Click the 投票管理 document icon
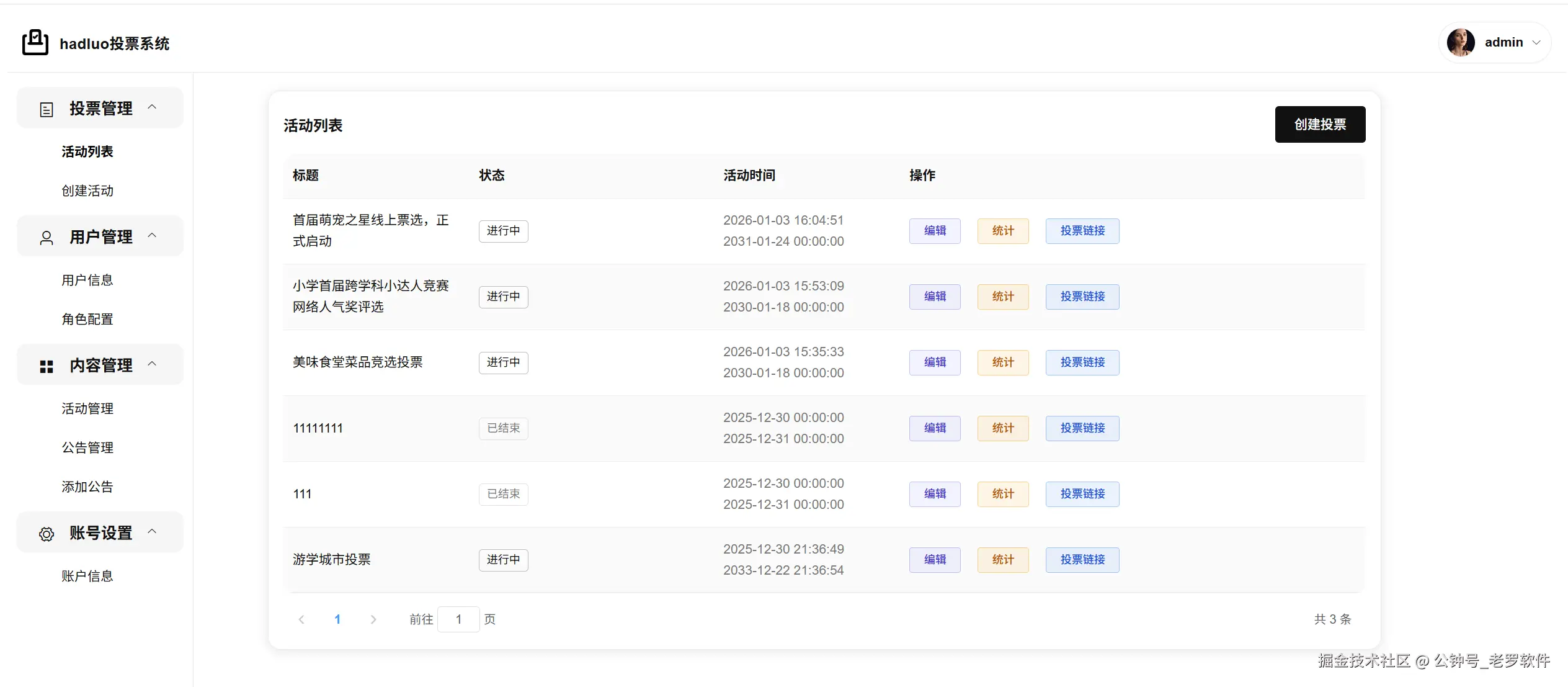The image size is (1568, 687). (47, 110)
